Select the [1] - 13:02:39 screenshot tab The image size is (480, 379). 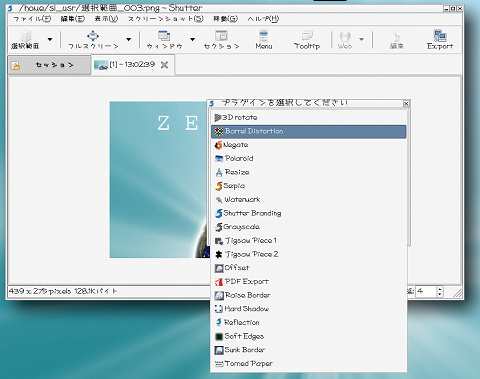click(x=132, y=65)
